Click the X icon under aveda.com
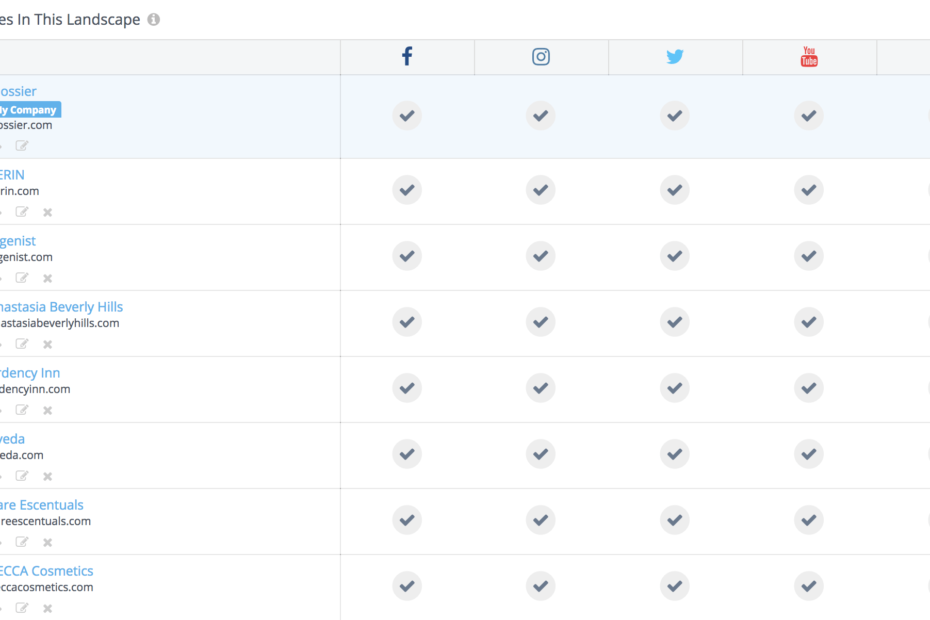Viewport: 930px width, 620px height. click(x=47, y=476)
